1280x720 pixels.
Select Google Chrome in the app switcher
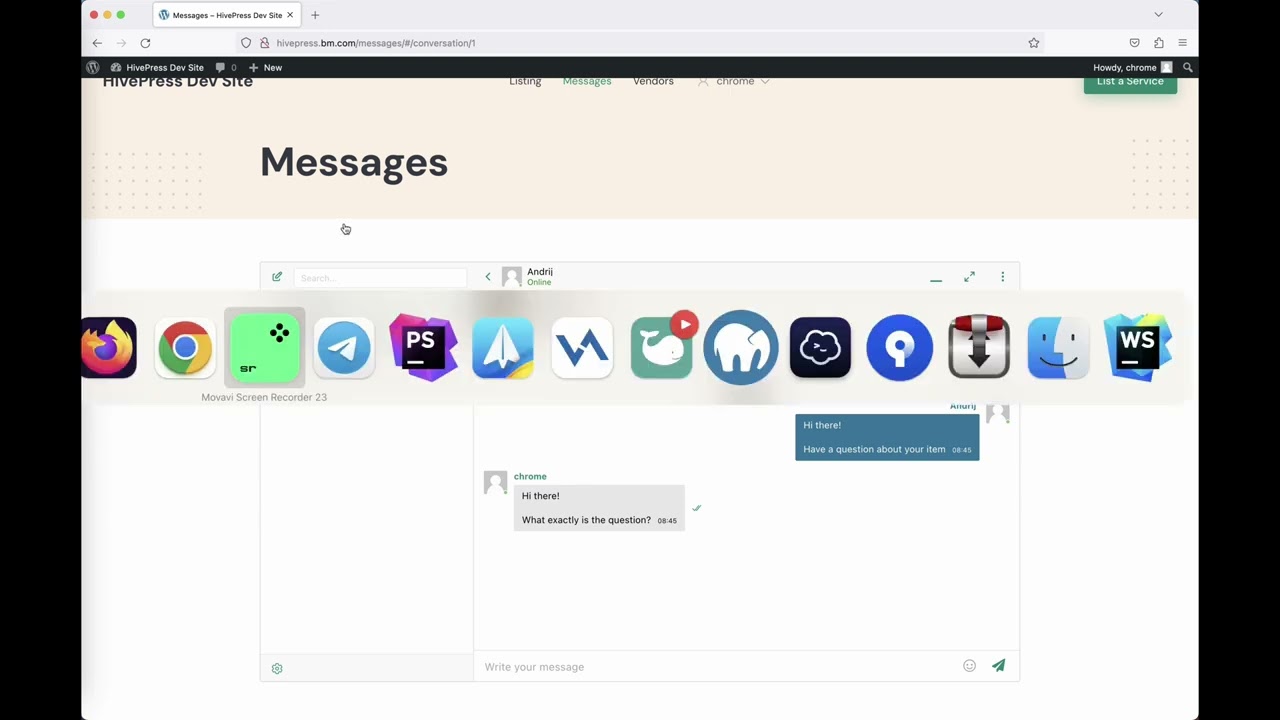tap(185, 348)
